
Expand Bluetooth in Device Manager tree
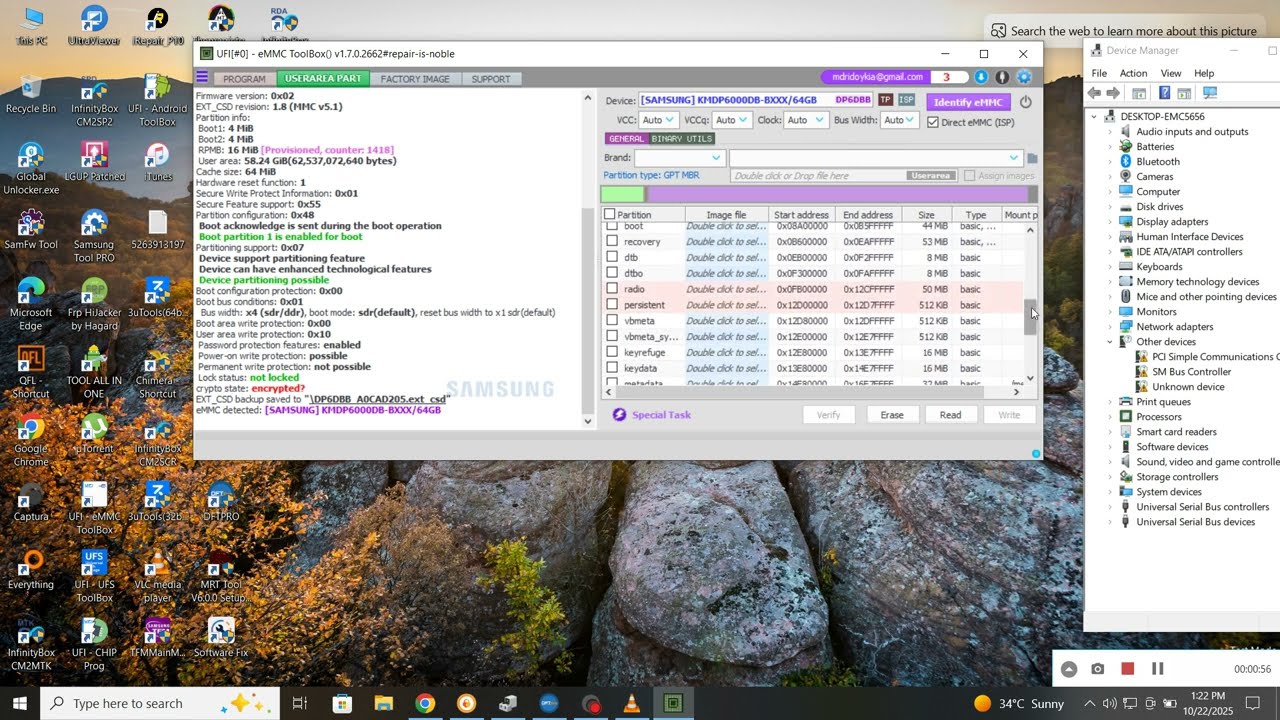pyautogui.click(x=1110, y=162)
